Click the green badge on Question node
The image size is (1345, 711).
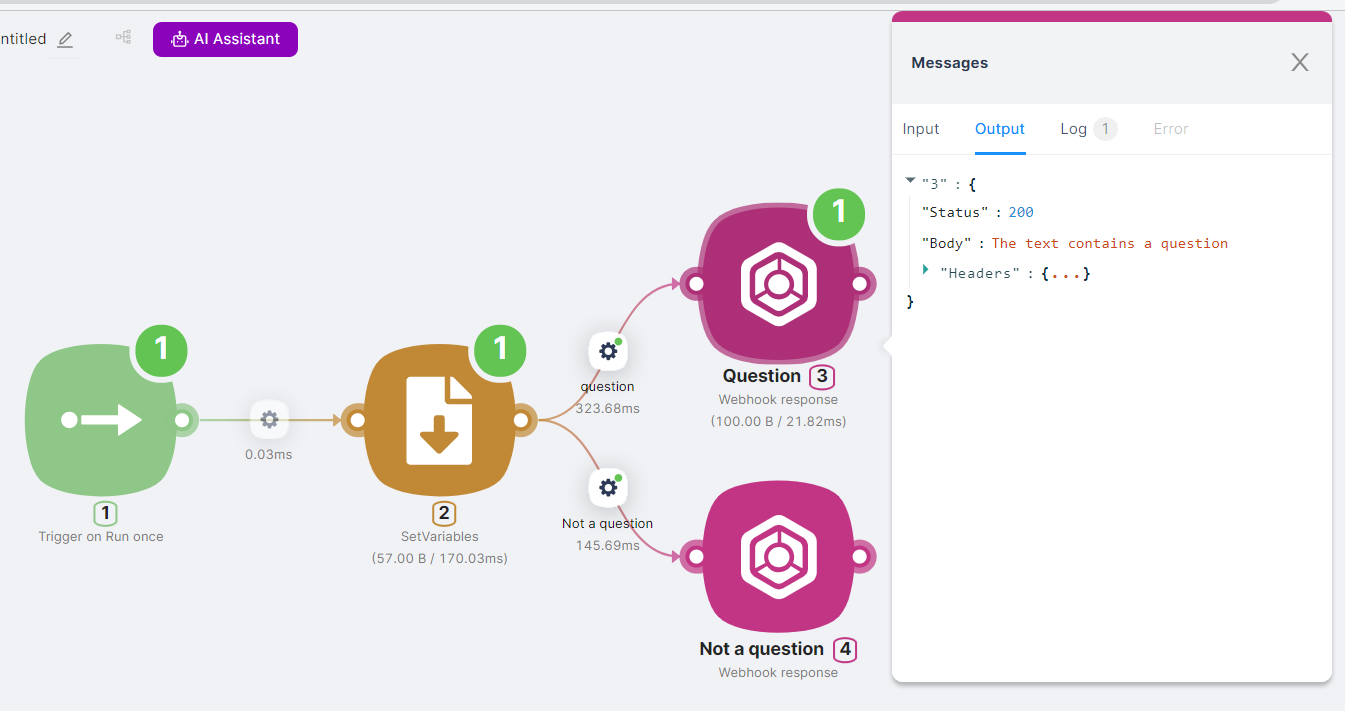838,212
